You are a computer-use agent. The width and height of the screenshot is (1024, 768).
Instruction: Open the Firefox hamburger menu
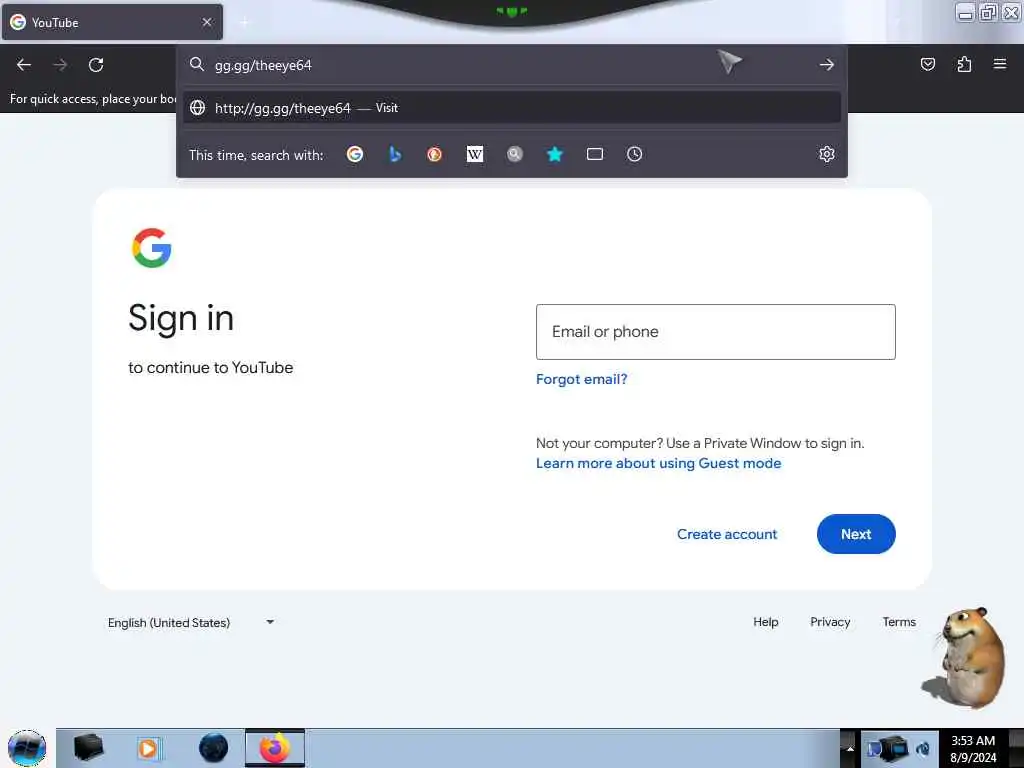1000,64
